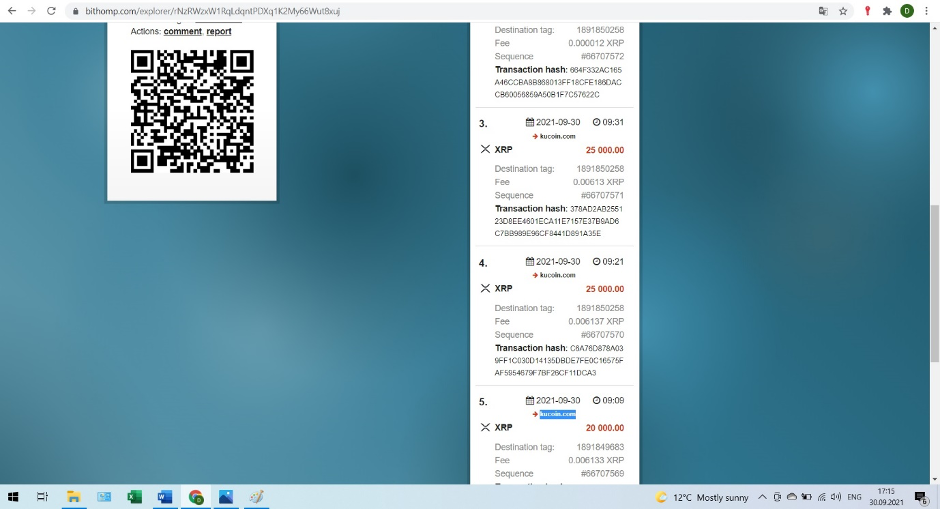Click the XRP logo in transaction 5
Viewport: 941px width, 510px height.
(x=486, y=428)
